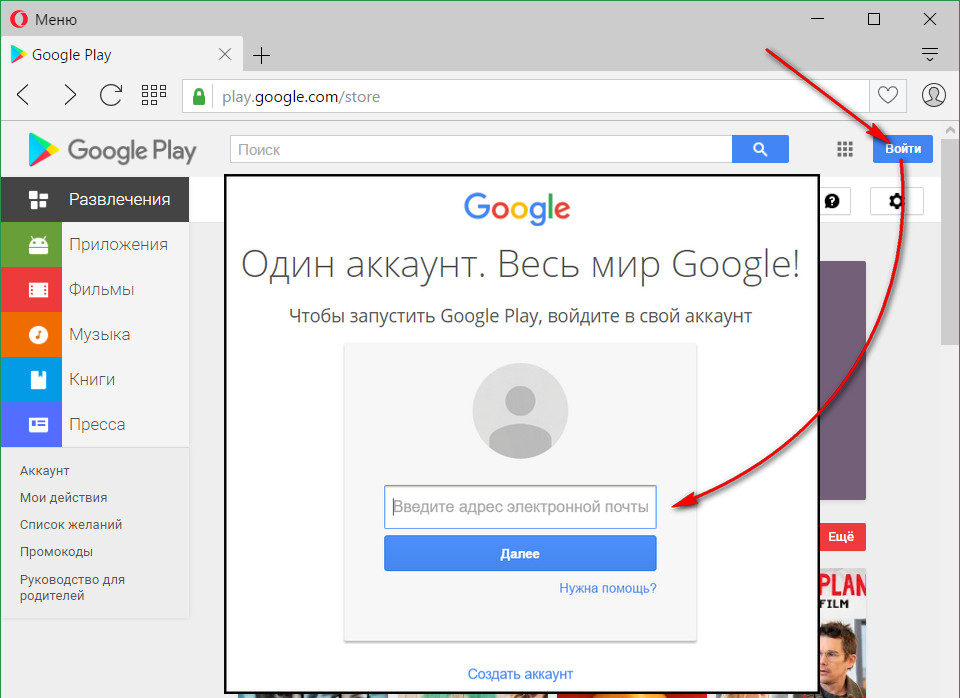Click the forward navigation arrow
Screen dimensions: 960x698
click(x=69, y=96)
